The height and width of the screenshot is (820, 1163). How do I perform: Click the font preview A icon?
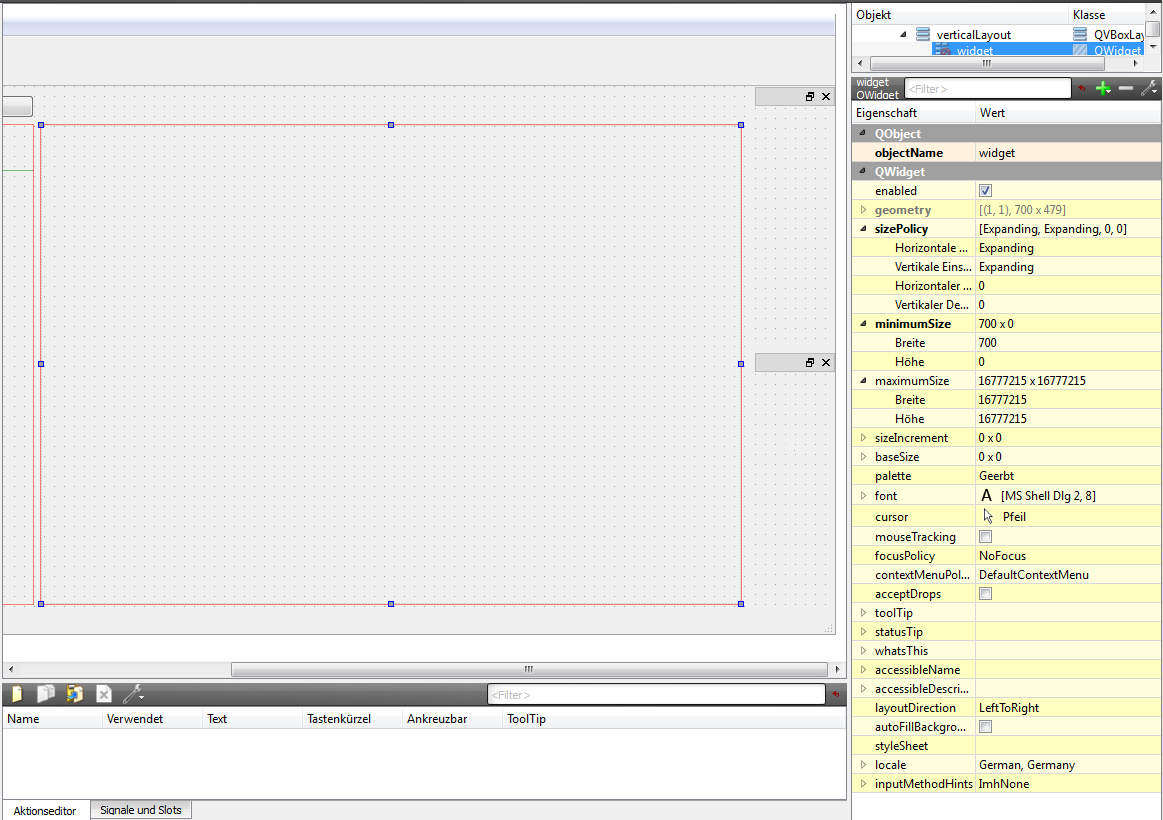(x=986, y=495)
